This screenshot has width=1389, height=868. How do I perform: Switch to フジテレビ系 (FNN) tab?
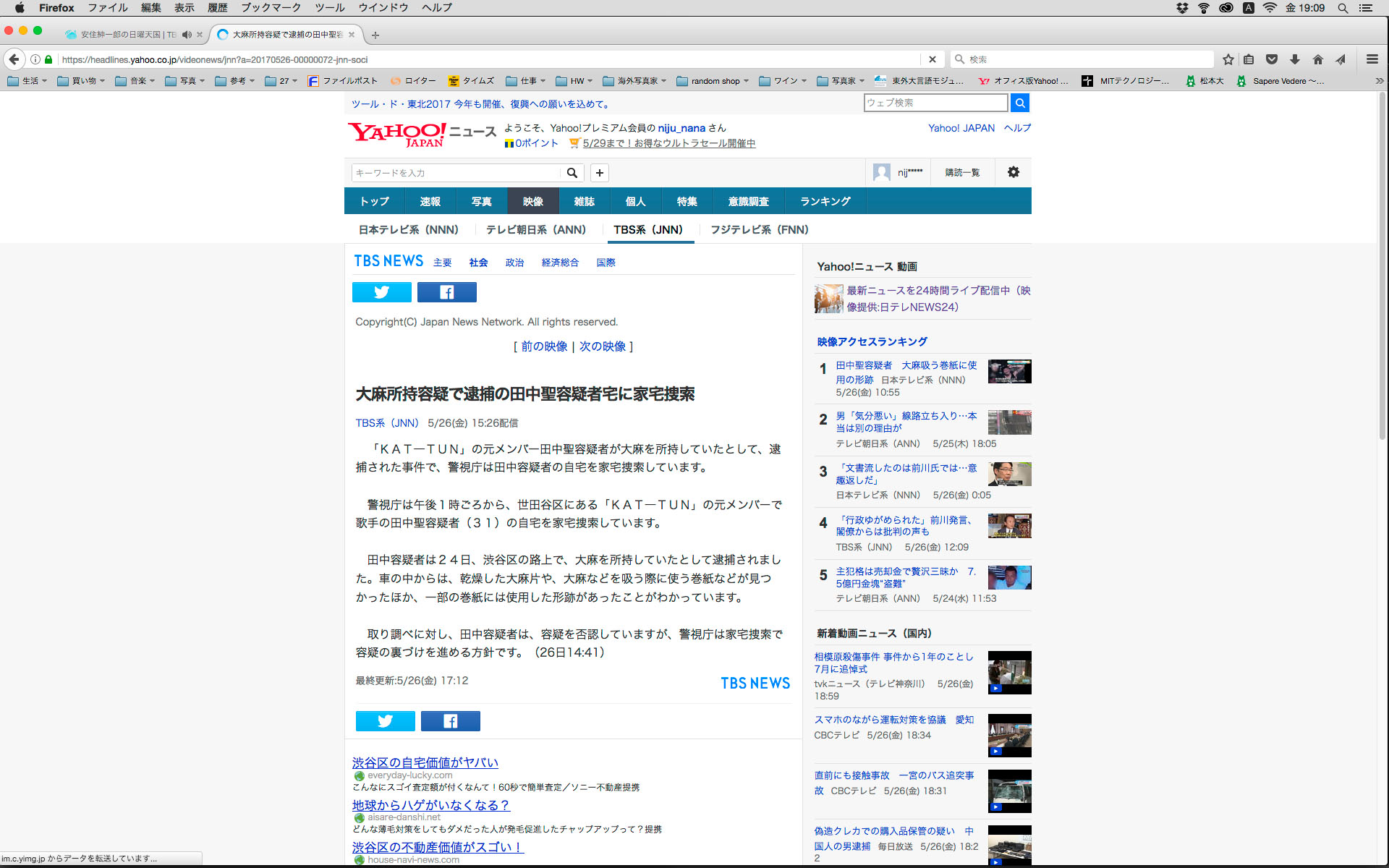click(759, 229)
